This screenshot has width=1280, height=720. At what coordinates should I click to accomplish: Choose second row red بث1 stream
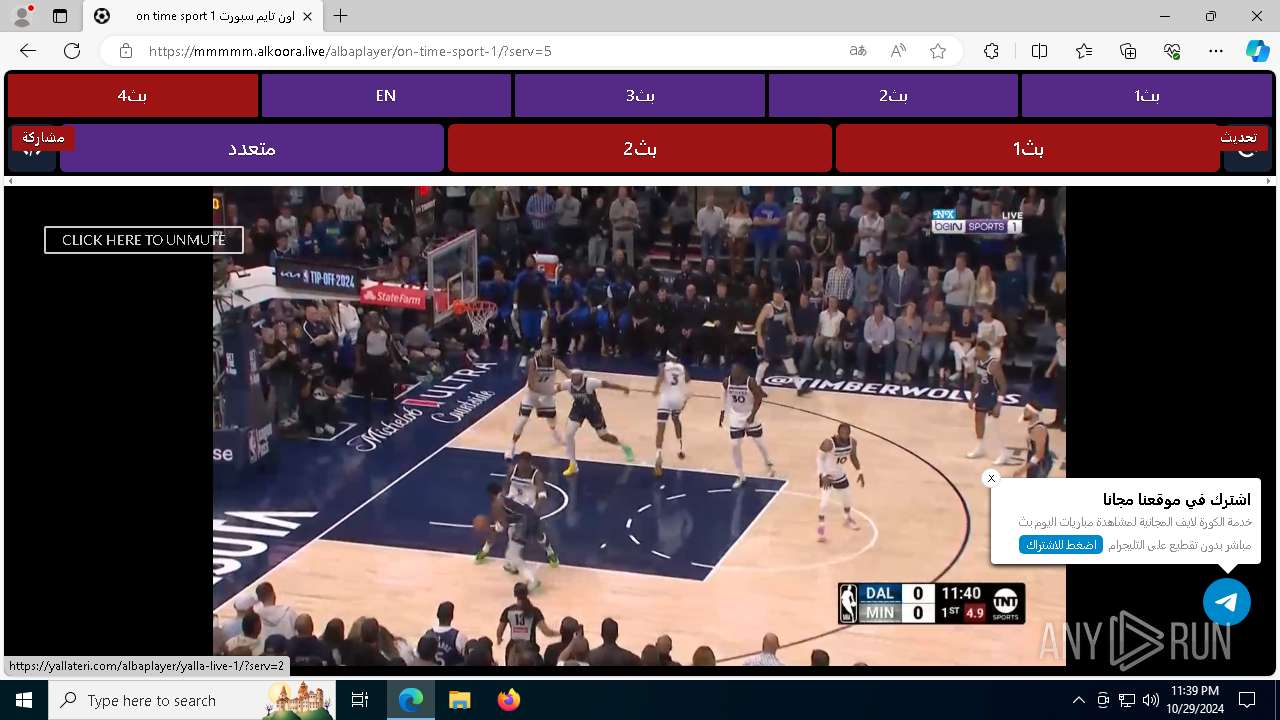[1028, 148]
